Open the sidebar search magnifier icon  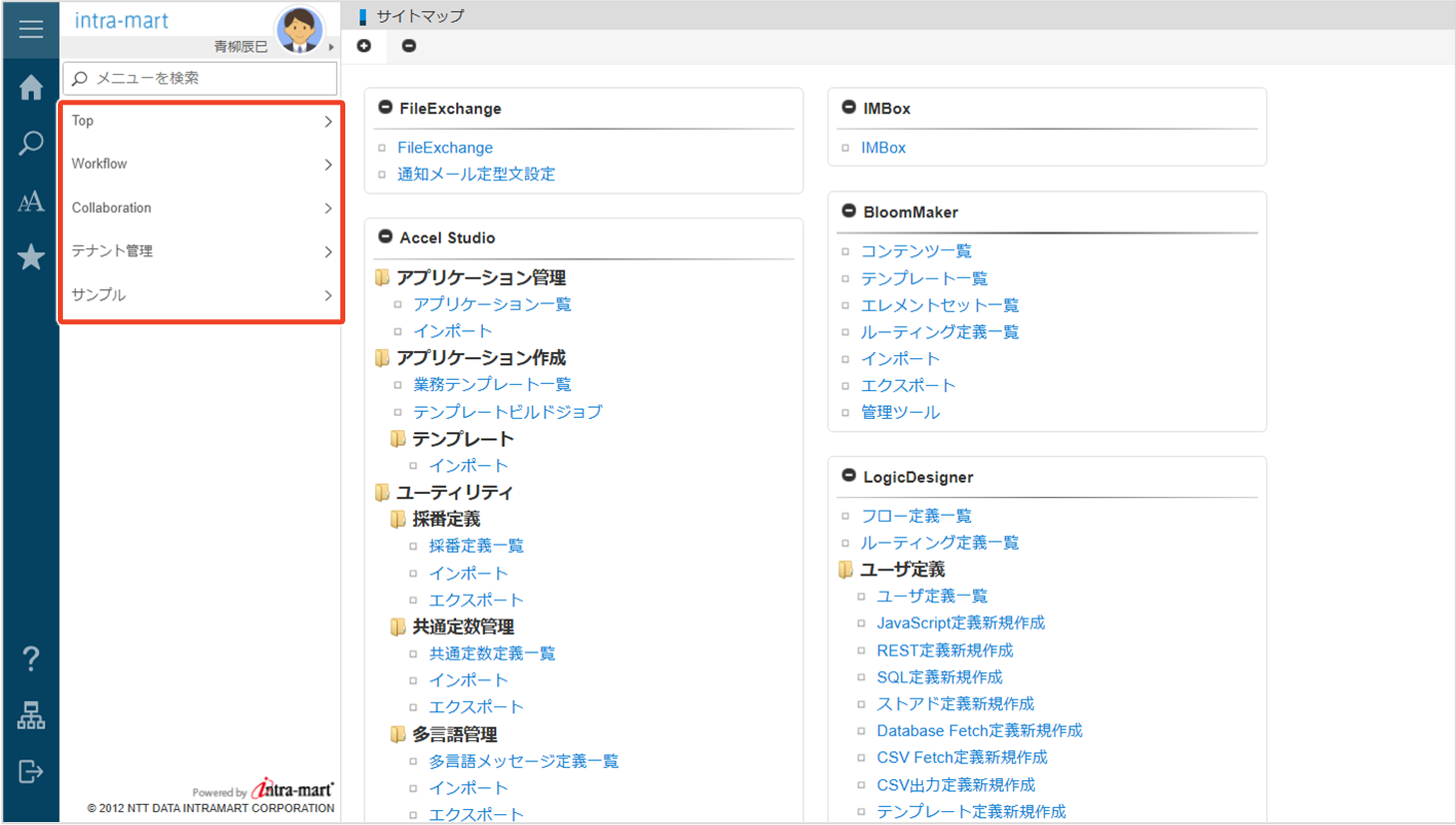(31, 144)
